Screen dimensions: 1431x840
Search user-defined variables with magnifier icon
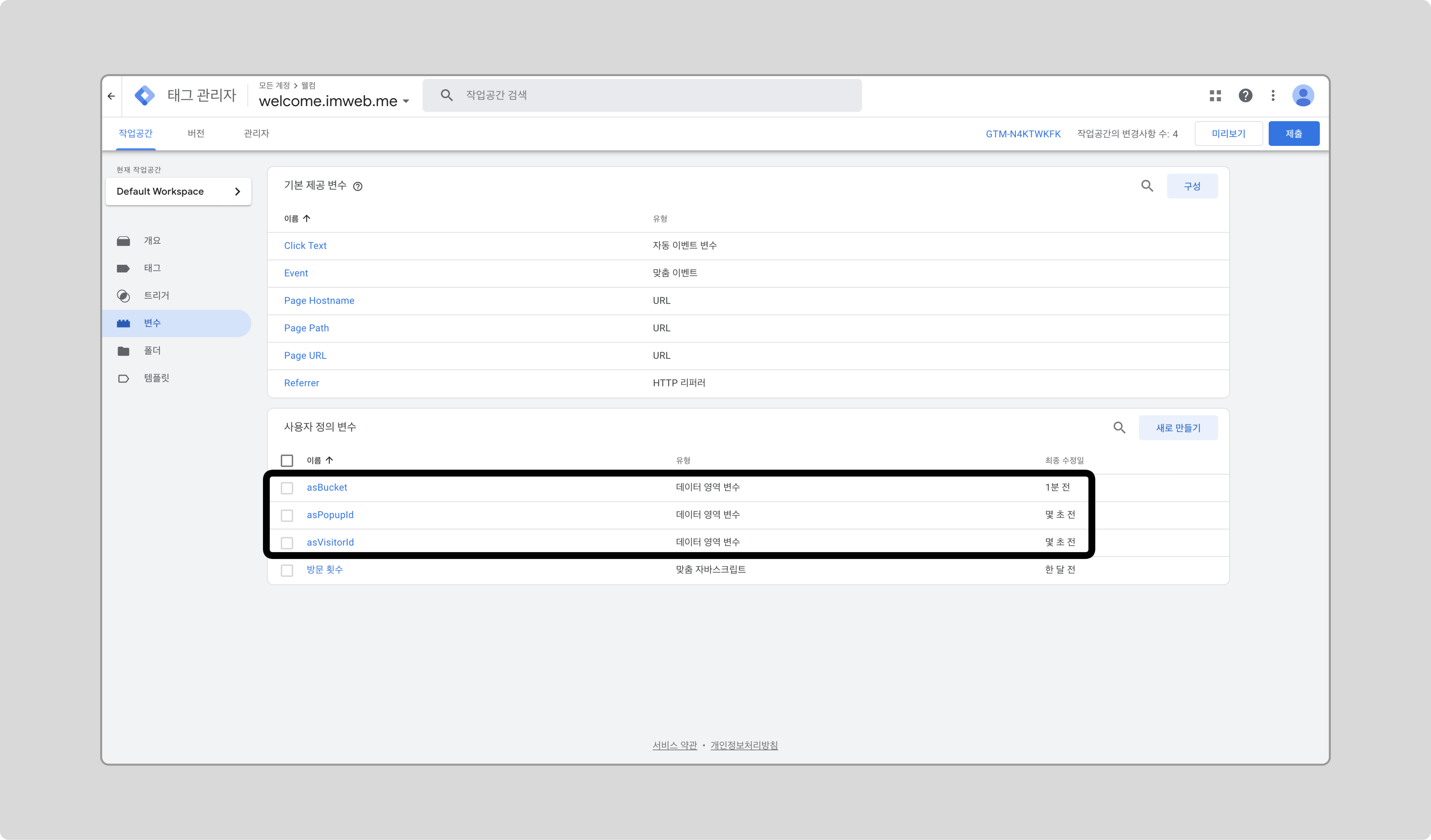click(x=1119, y=428)
